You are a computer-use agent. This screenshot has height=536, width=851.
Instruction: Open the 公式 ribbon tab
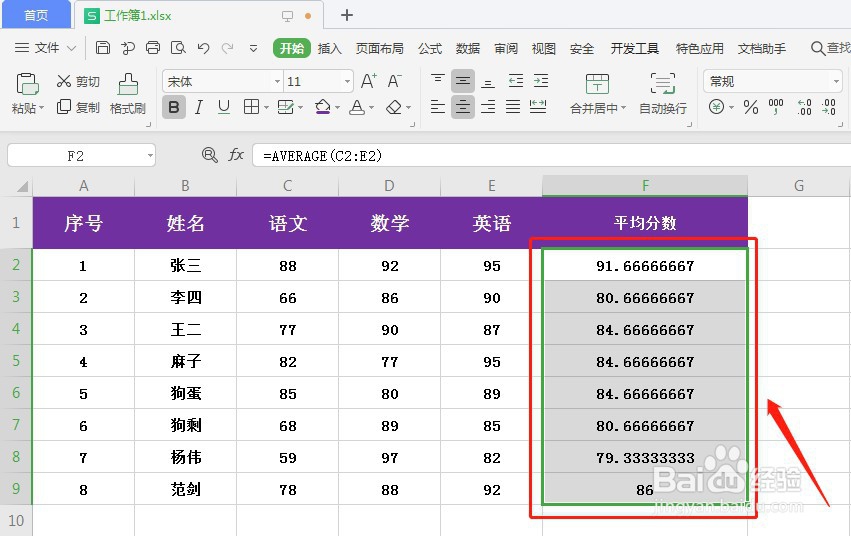[x=430, y=48]
